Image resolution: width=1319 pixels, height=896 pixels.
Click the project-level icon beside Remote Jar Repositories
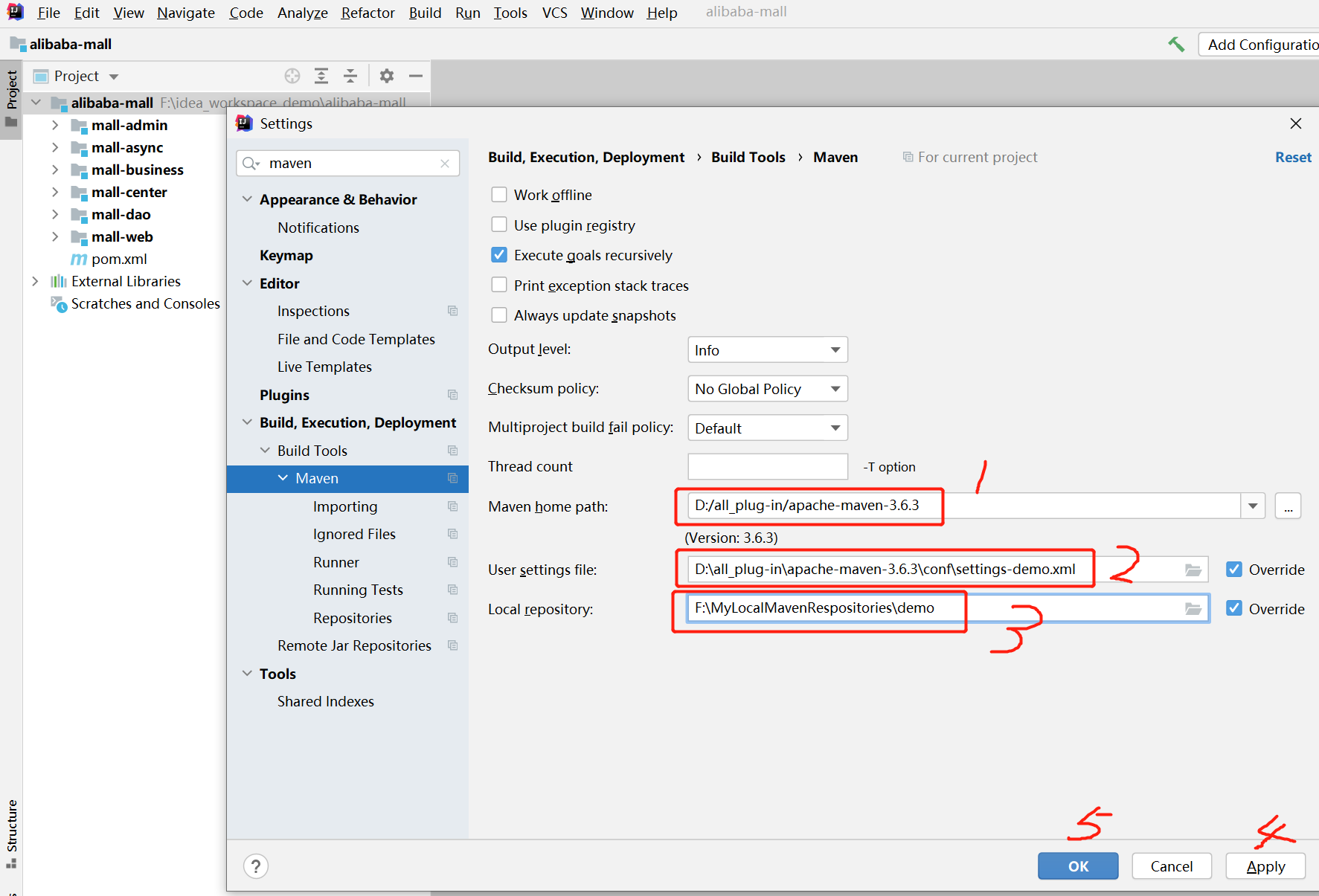pos(452,645)
